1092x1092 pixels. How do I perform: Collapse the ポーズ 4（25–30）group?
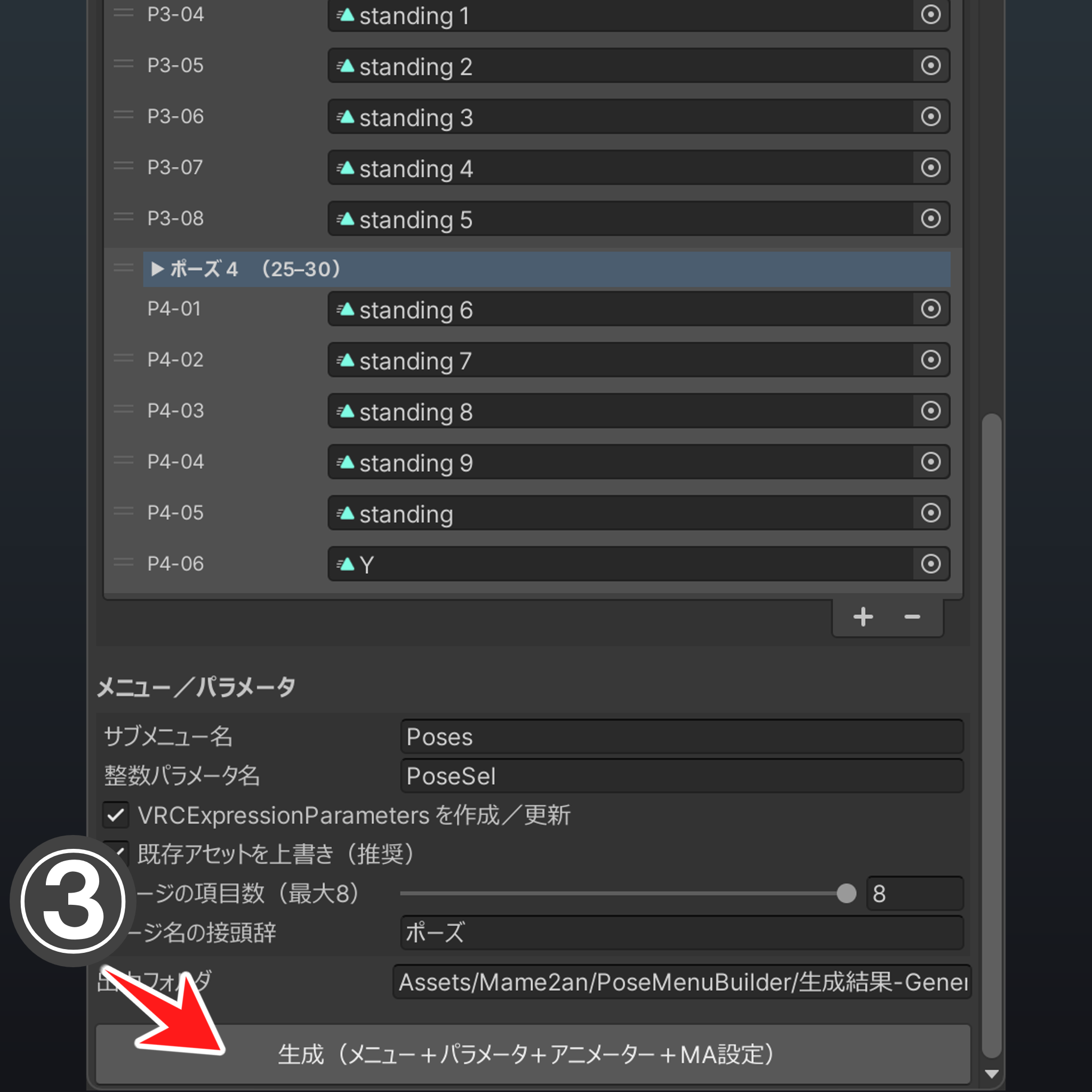[x=158, y=269]
